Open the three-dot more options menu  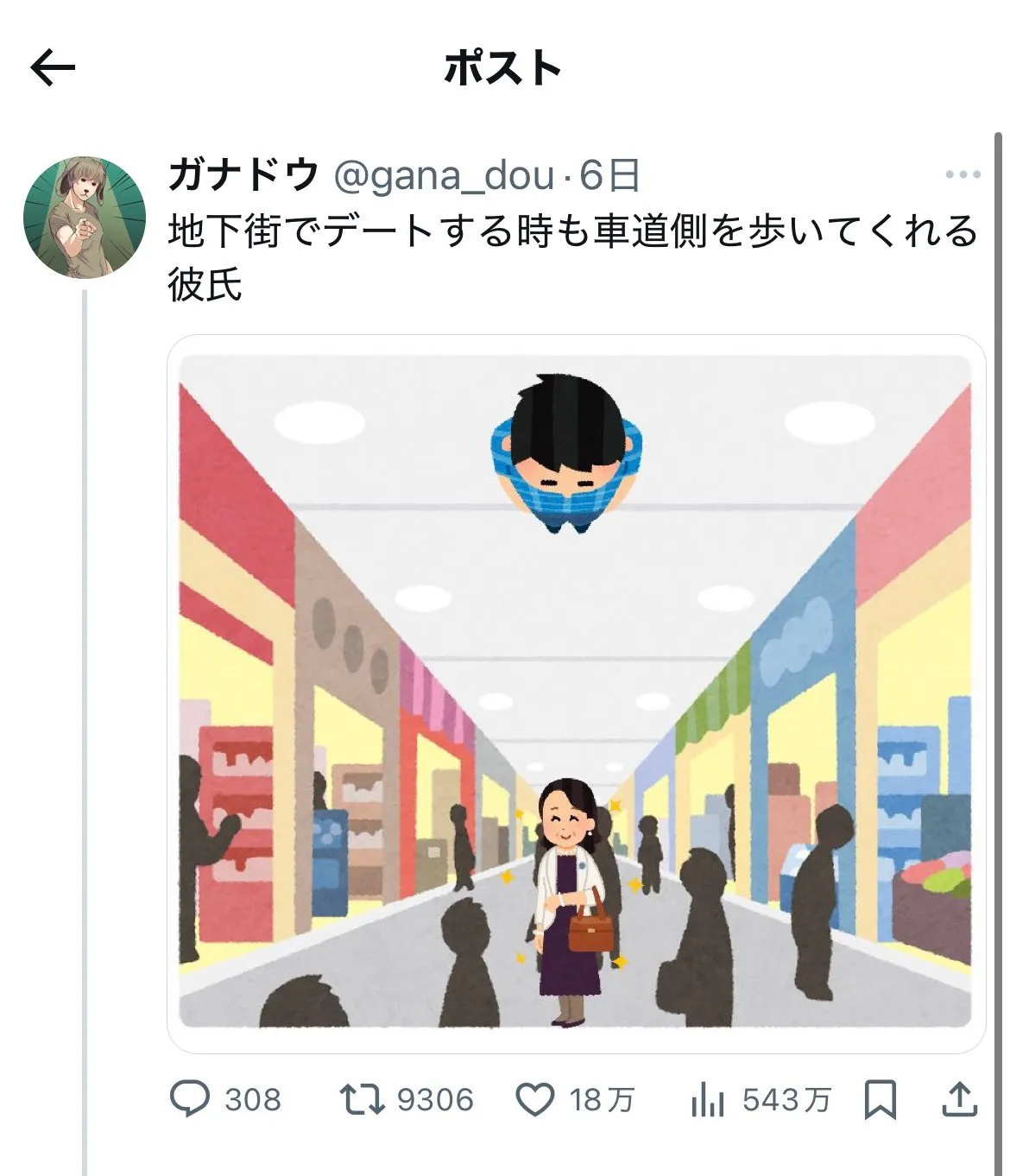963,174
